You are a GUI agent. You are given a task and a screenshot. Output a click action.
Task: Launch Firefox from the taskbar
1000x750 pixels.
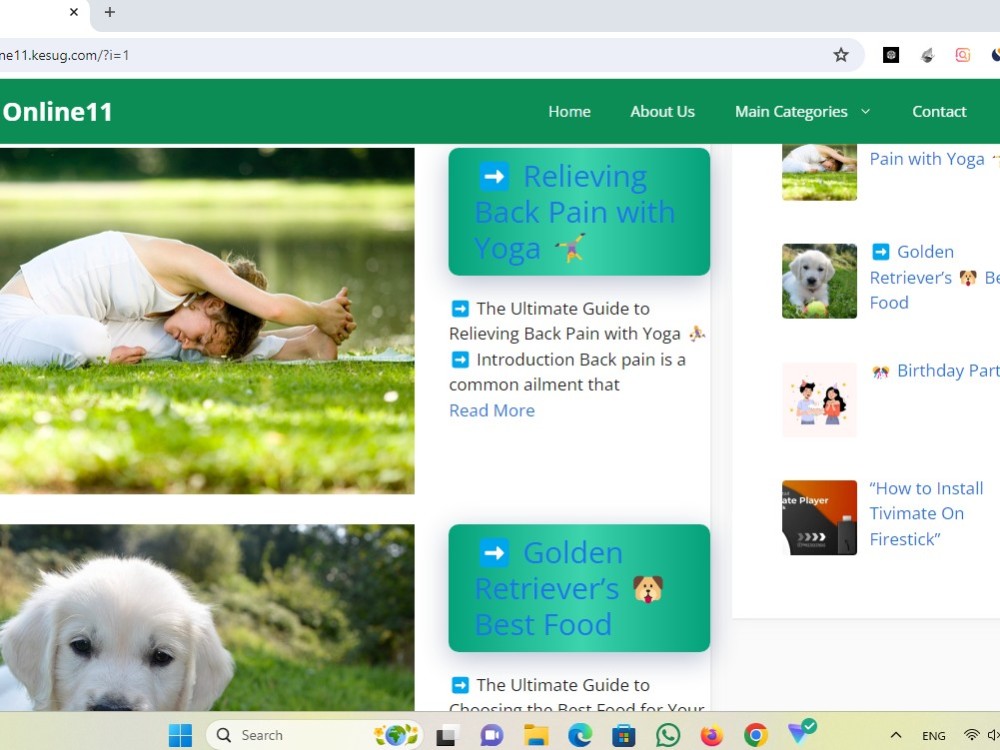[712, 735]
